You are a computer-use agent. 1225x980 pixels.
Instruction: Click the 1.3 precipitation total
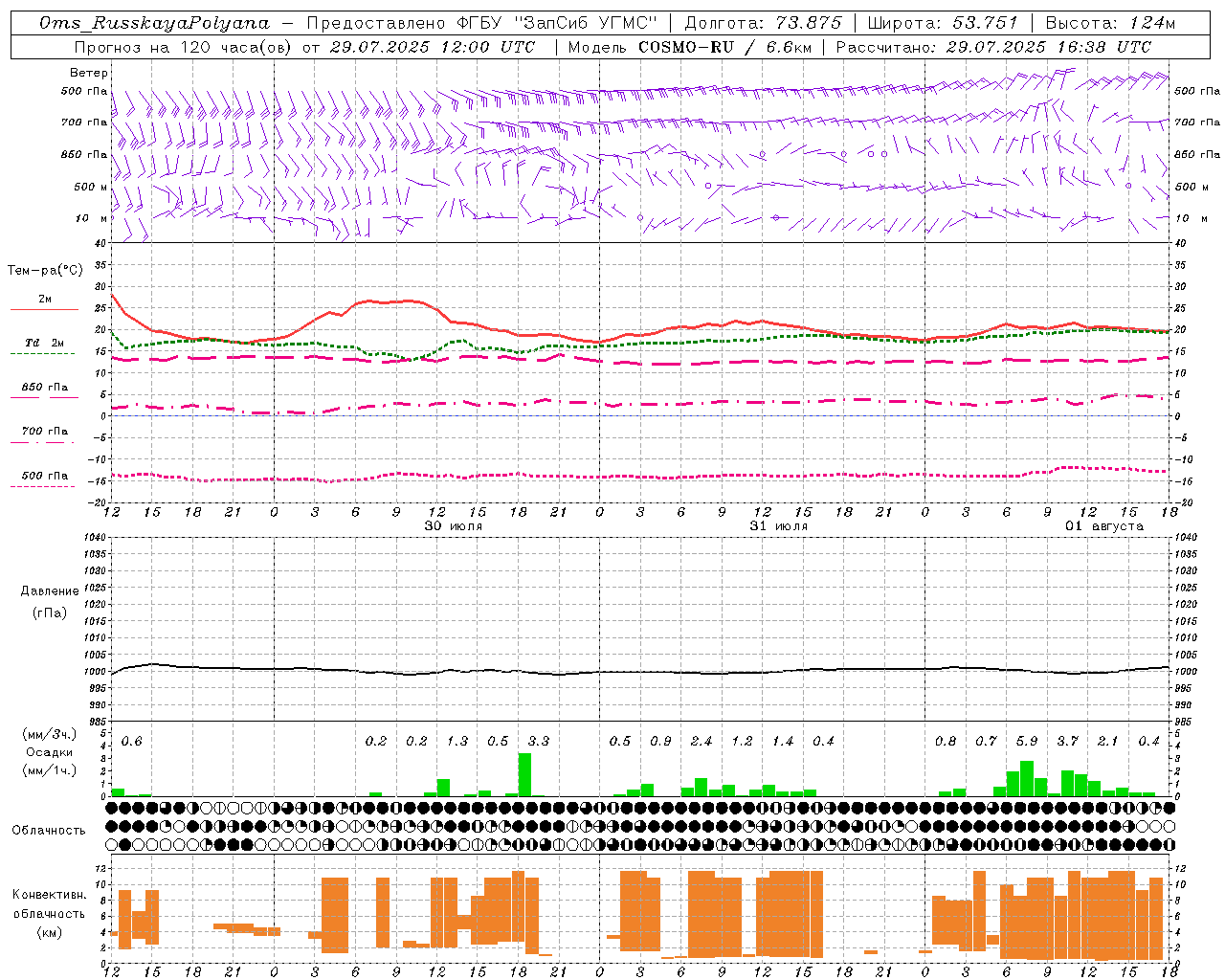coord(457,741)
